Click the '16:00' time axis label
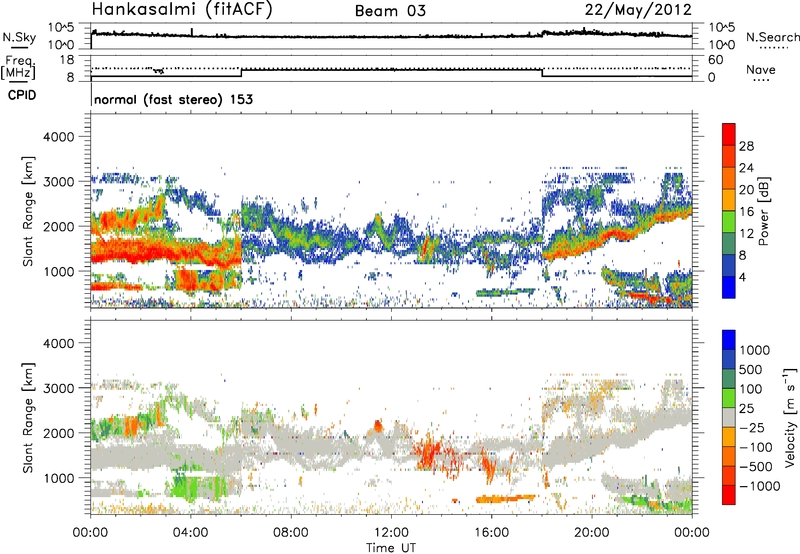Viewport: 800px width, 554px height. (x=491, y=533)
